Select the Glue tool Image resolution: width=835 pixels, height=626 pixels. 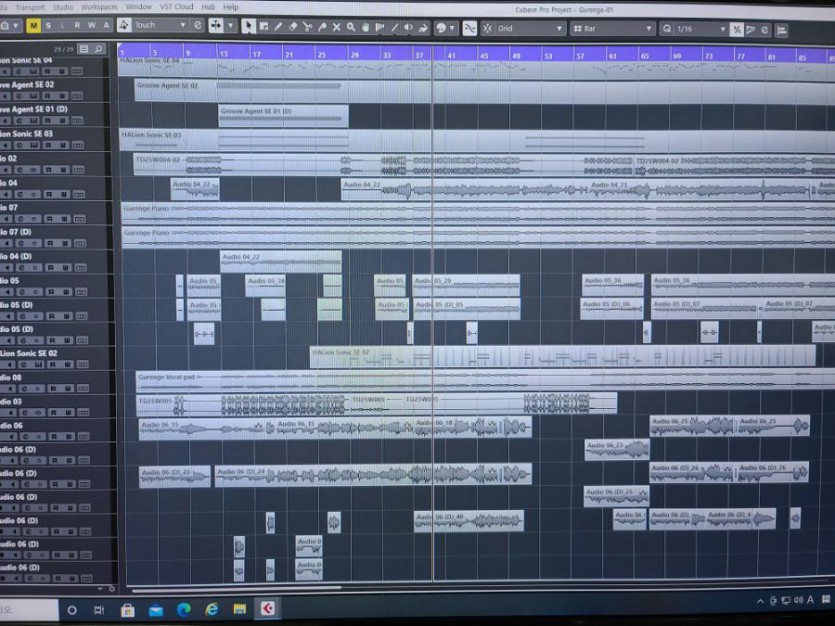click(322, 26)
